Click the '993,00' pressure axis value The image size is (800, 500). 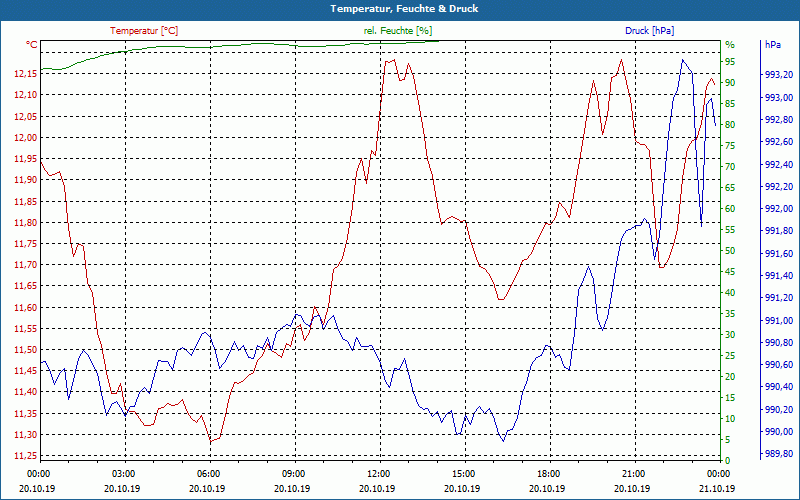pyautogui.click(x=779, y=97)
